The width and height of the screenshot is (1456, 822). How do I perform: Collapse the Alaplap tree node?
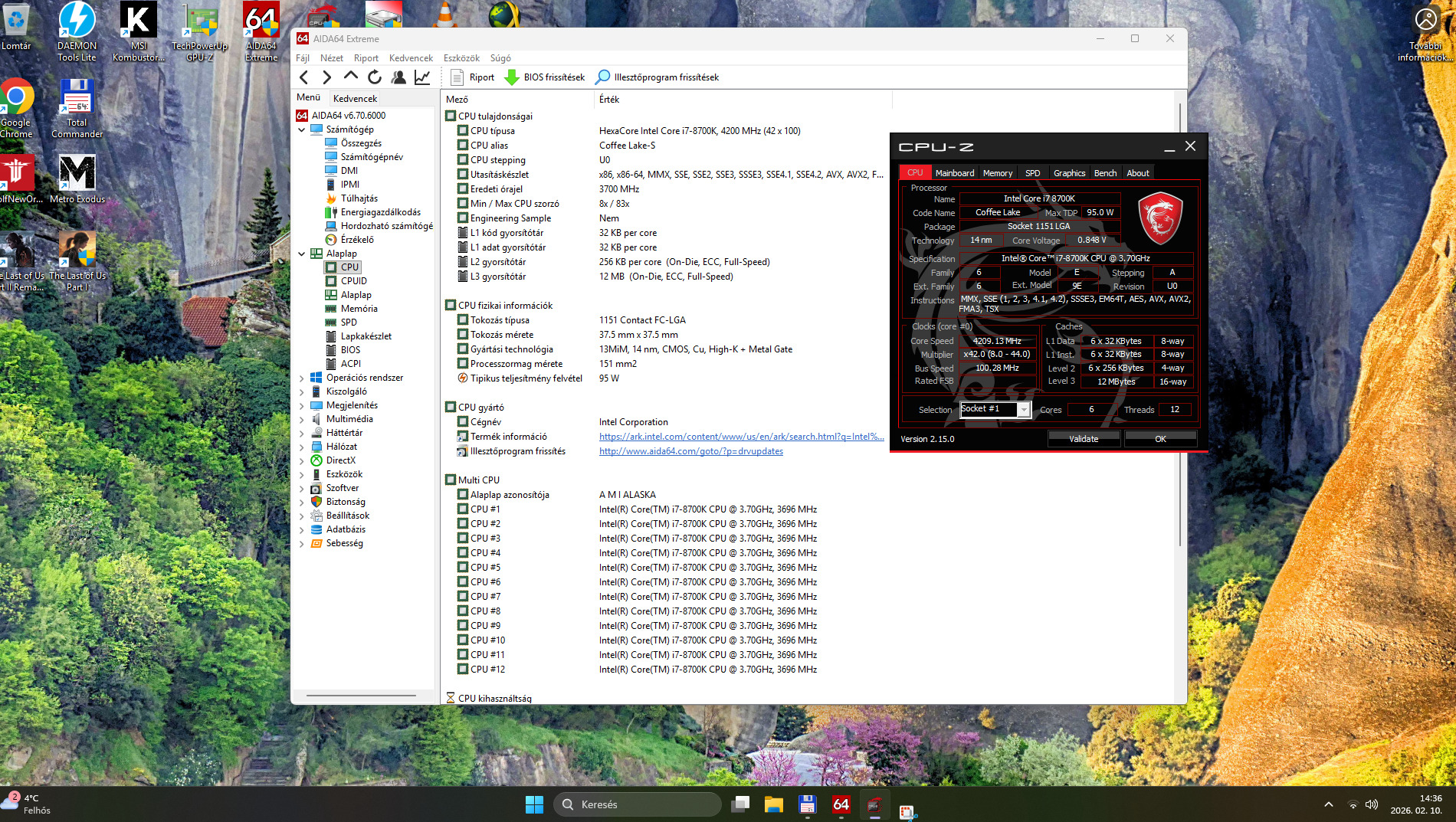[302, 254]
